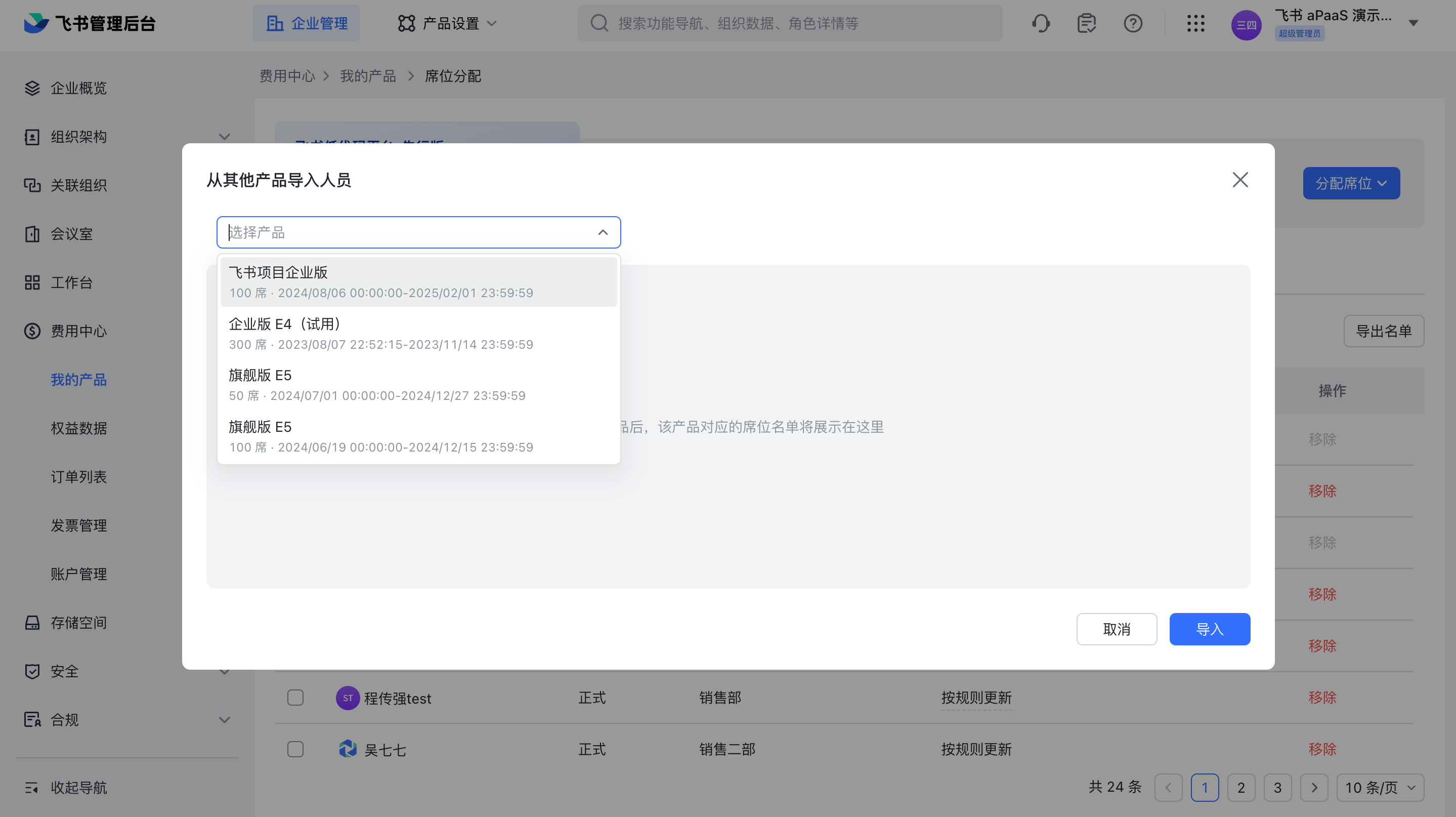Click the 销售二部 cell
Screen dimensions: 1456x817
click(x=727, y=749)
